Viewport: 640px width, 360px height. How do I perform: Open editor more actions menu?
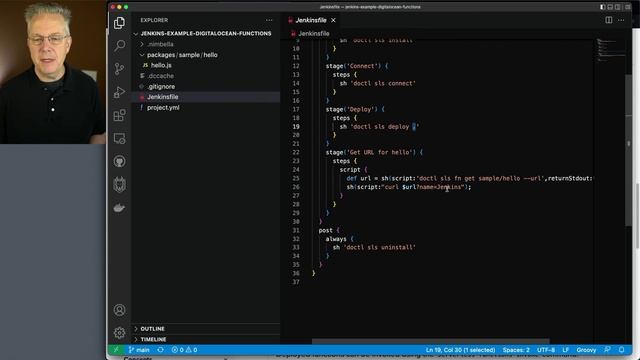pos(621,20)
